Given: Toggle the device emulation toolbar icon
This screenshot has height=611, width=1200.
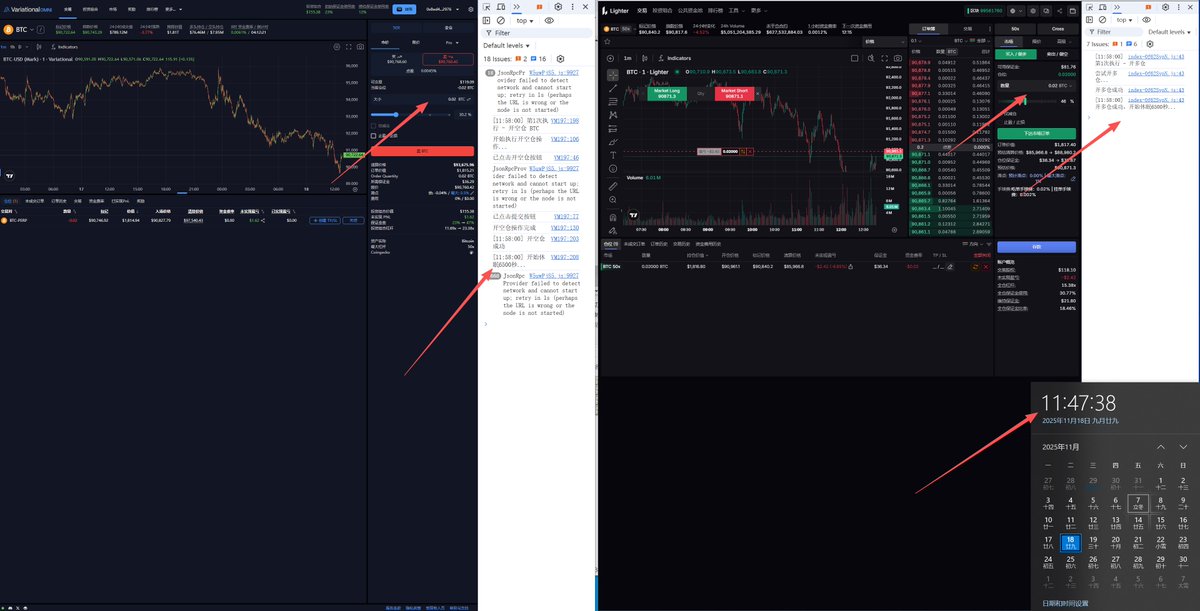Looking at the screenshot, I should point(499,7).
